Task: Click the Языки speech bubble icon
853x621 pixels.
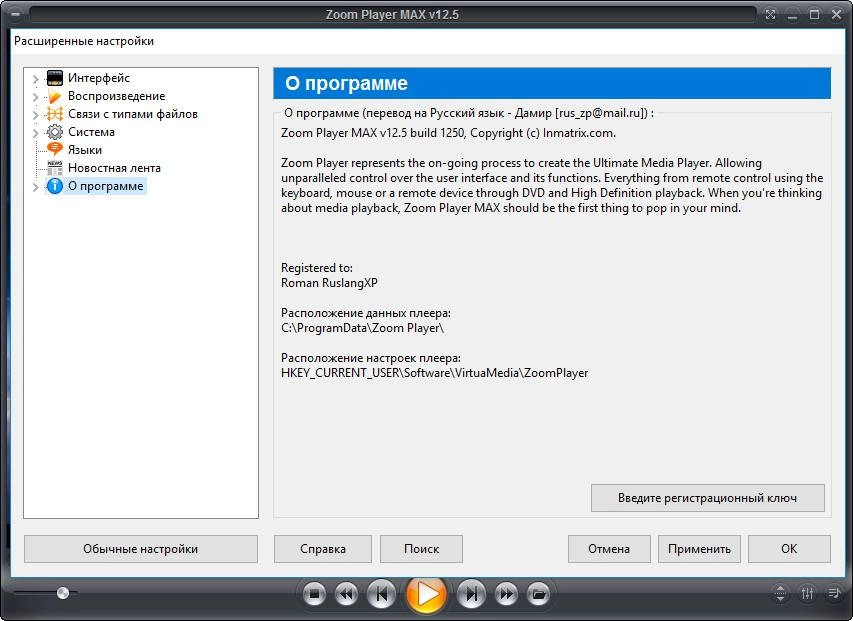Action: 55,149
